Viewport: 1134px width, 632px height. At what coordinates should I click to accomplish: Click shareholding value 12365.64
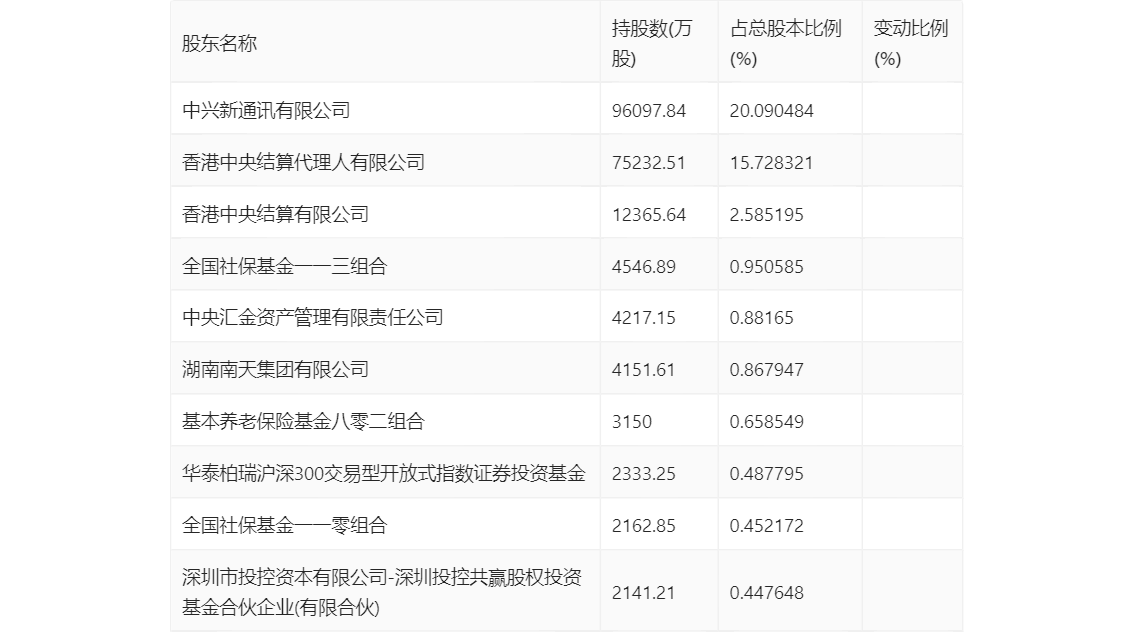(x=649, y=215)
